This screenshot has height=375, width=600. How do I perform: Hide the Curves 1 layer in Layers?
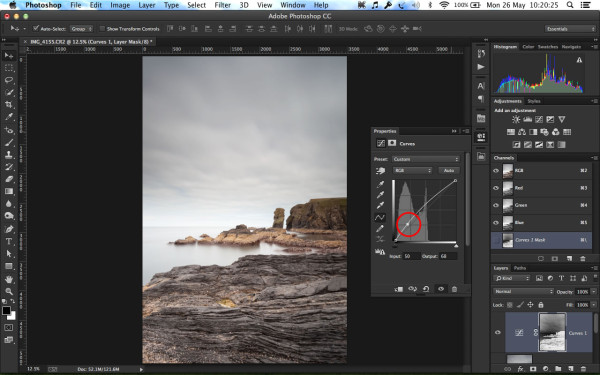[497, 333]
